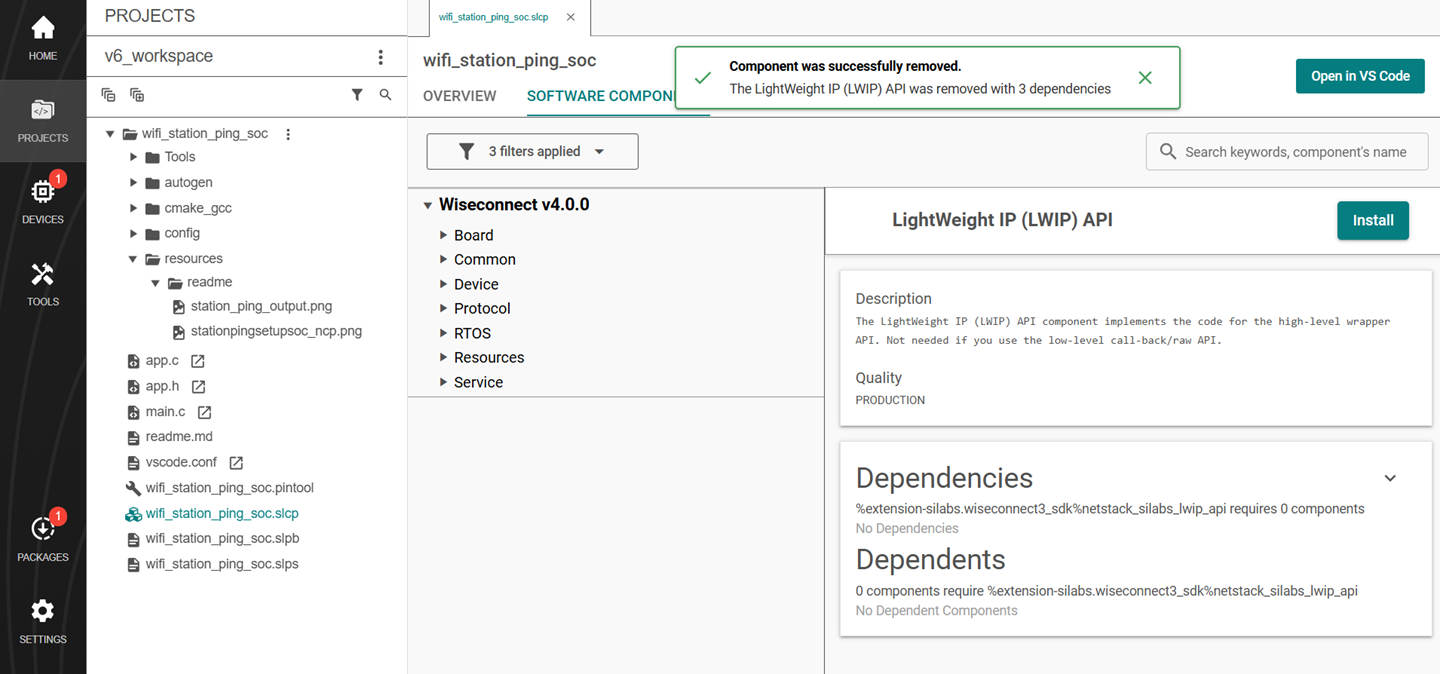Click the Home icon in the sidebar

[x=43, y=30]
